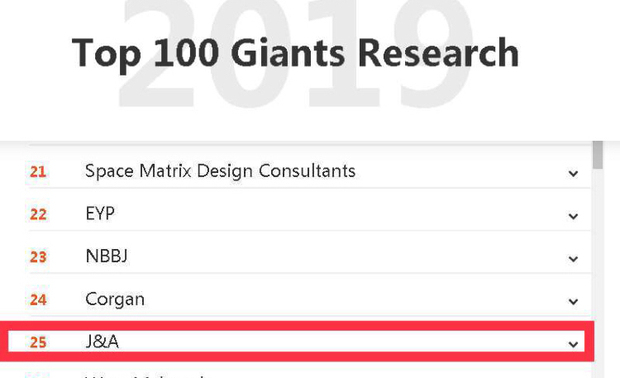Click rank number 21
The image size is (620, 378).
pyautogui.click(x=38, y=172)
